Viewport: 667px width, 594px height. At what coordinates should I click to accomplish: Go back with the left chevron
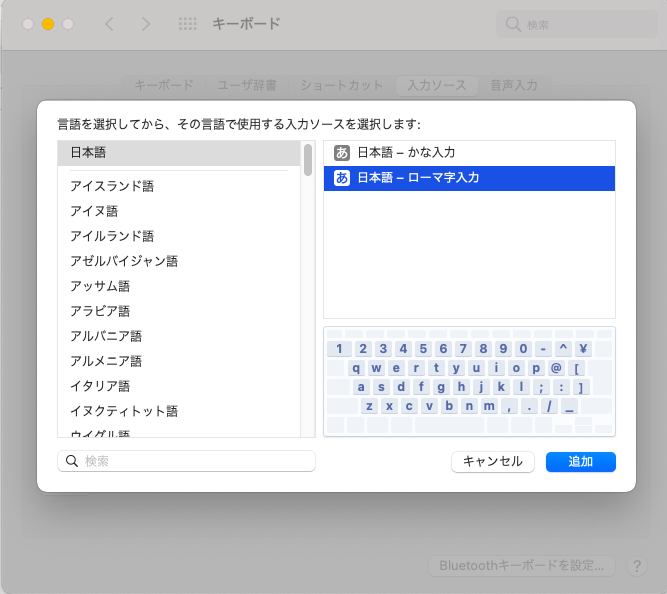coord(110,24)
